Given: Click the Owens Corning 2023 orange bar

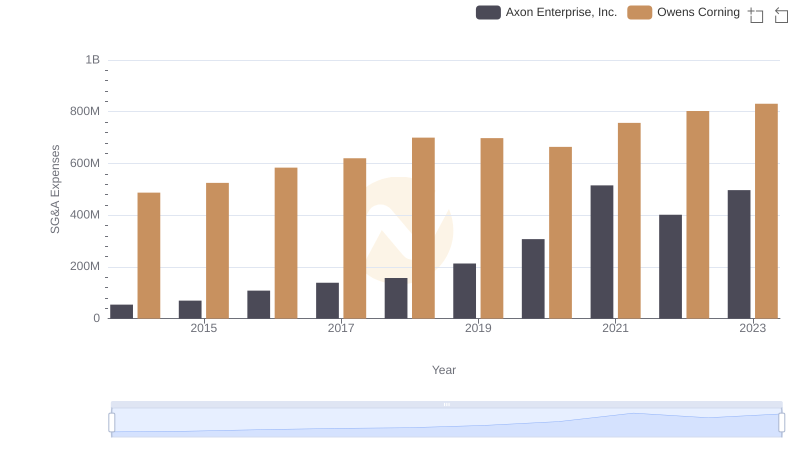Looking at the screenshot, I should (x=766, y=211).
